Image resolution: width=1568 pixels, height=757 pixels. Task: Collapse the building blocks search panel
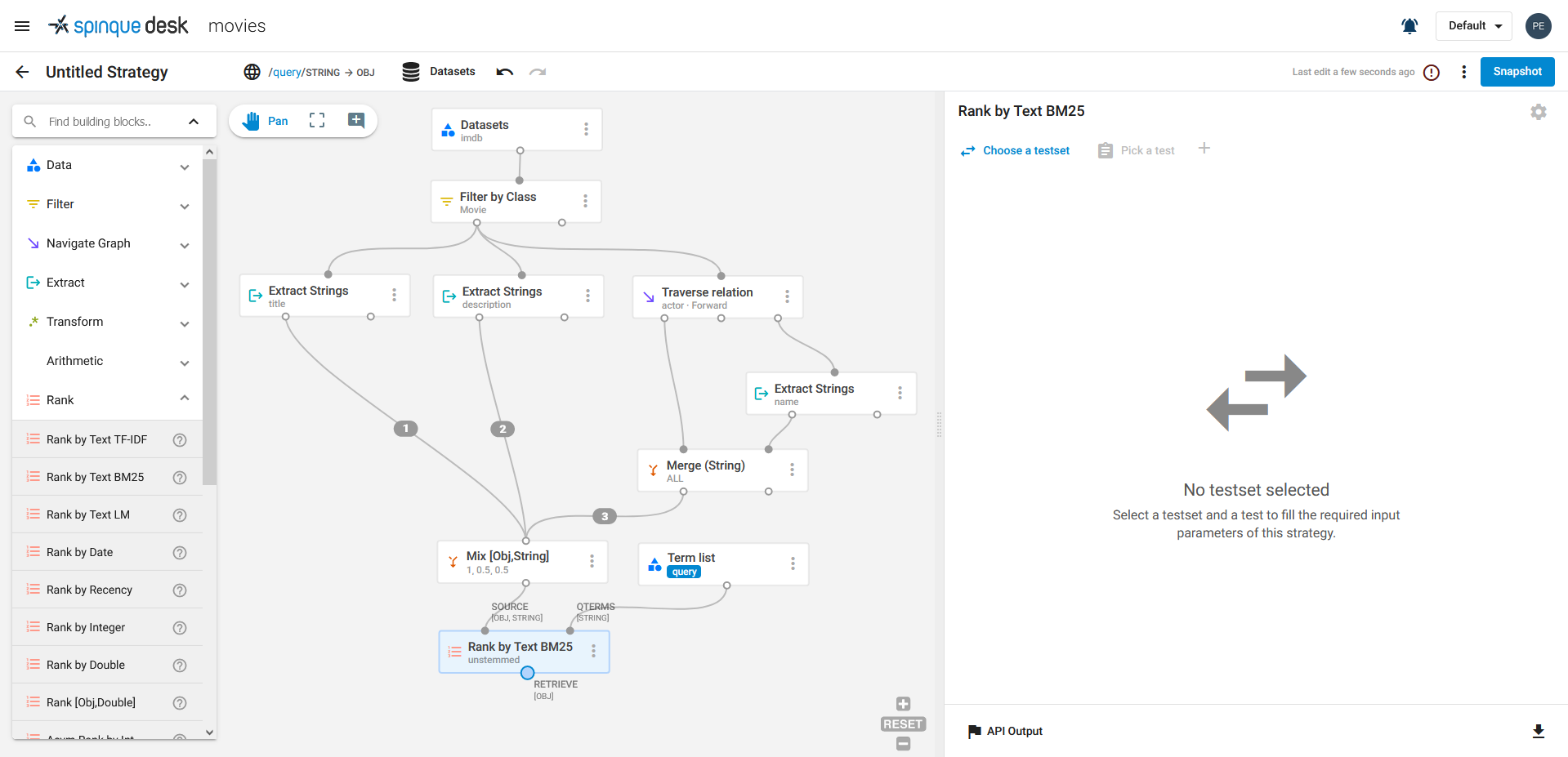pos(194,122)
